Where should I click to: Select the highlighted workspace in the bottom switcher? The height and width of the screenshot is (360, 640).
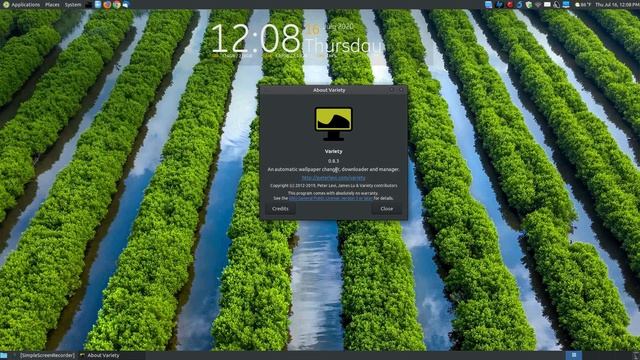[574, 356]
